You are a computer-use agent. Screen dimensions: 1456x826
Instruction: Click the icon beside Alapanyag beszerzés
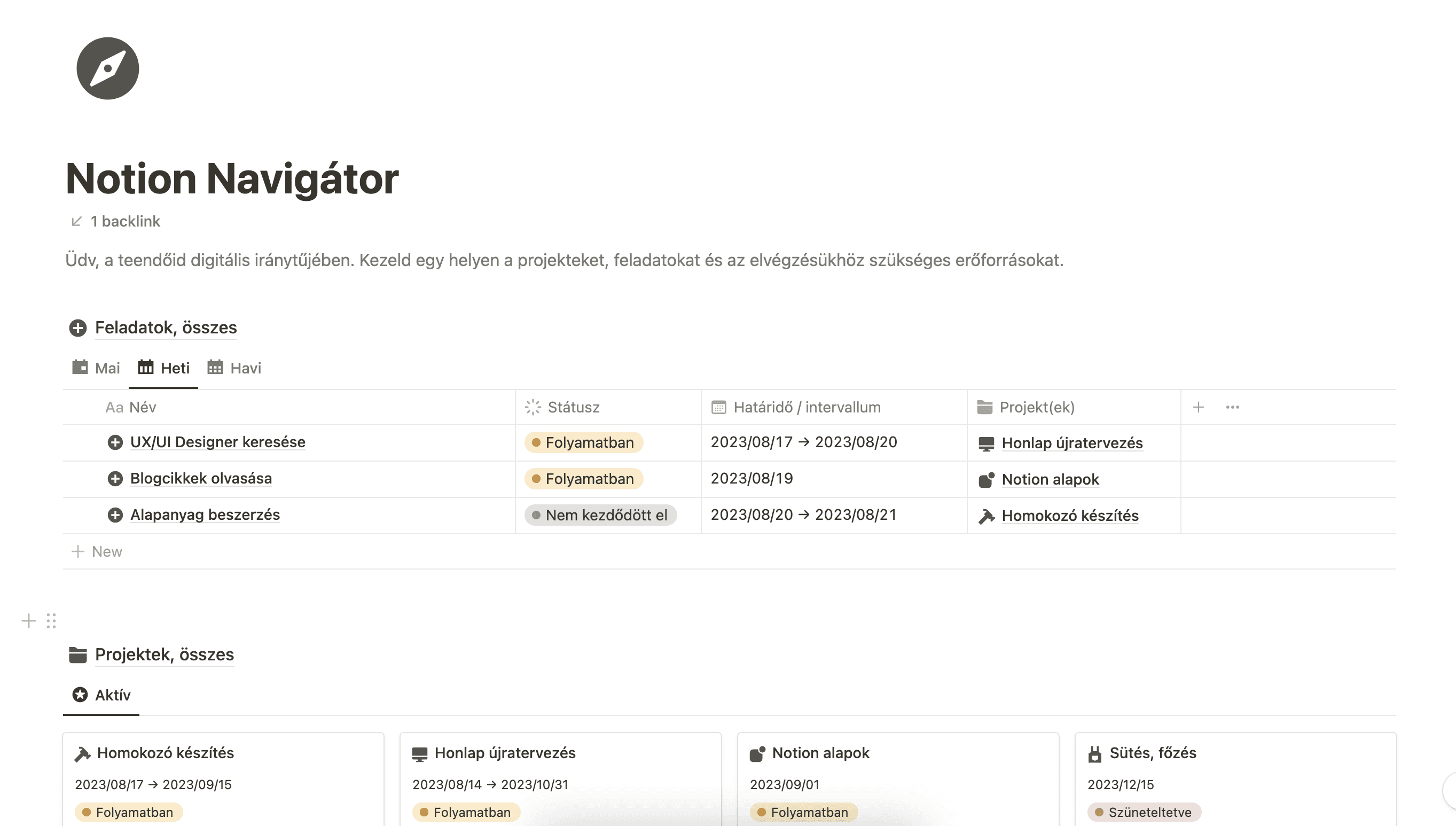click(115, 515)
